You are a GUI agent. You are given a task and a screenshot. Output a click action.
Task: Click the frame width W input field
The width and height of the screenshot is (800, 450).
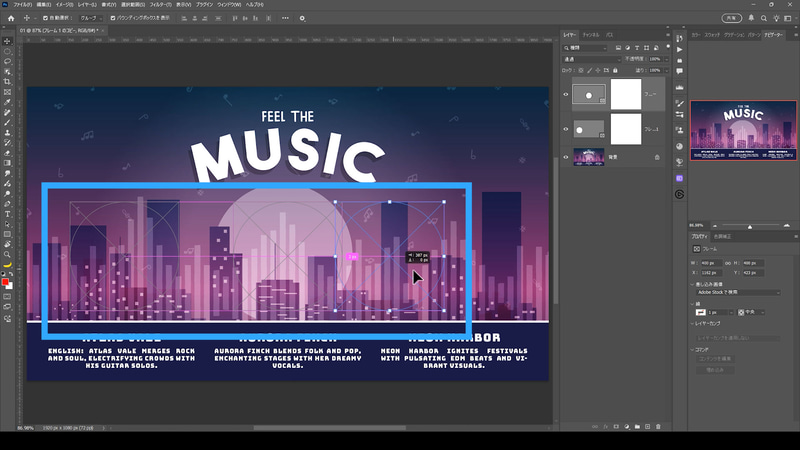[711, 263]
